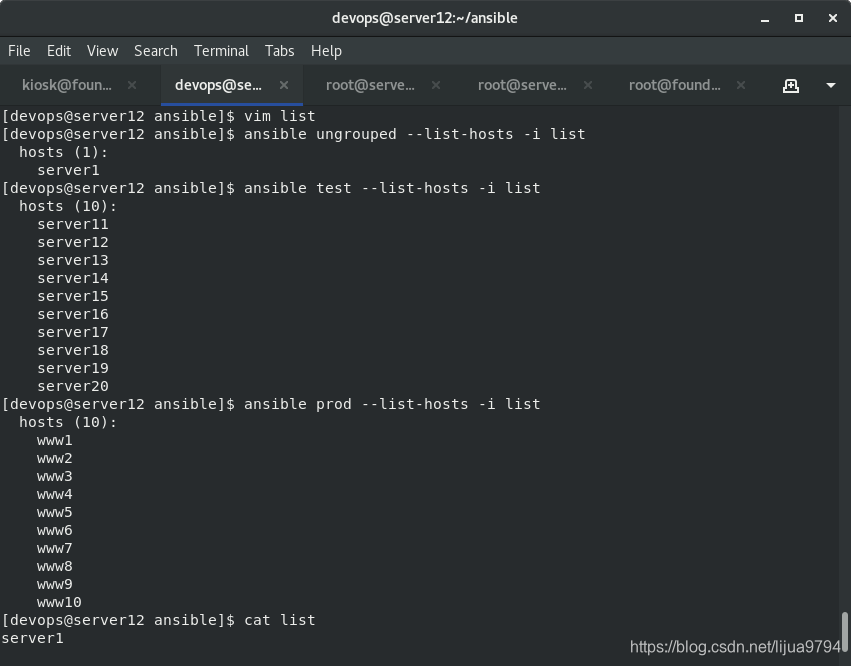Close the terminal window
Screen dimensions: 851x666
833,18
